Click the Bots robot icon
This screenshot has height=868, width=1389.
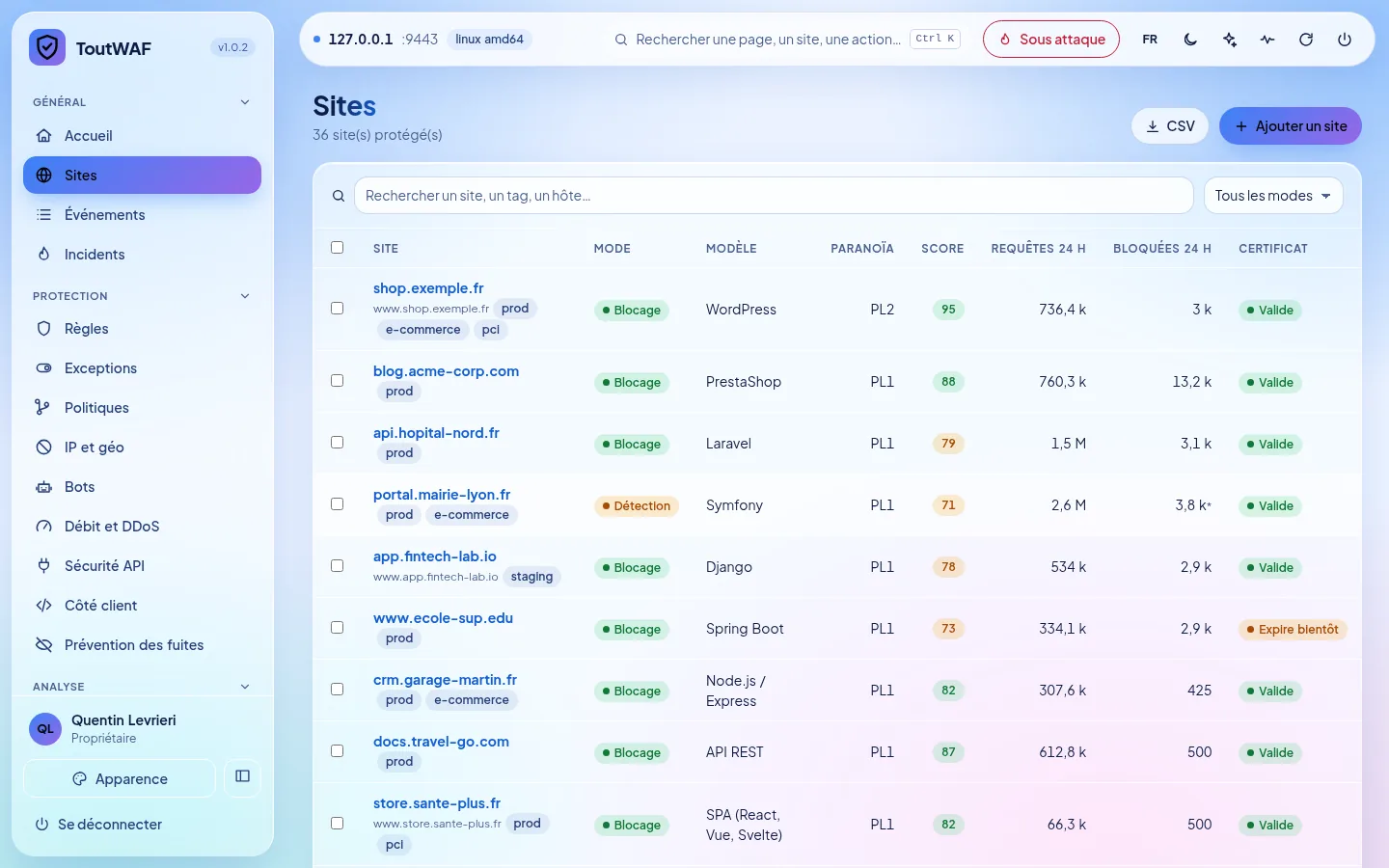coord(43,487)
